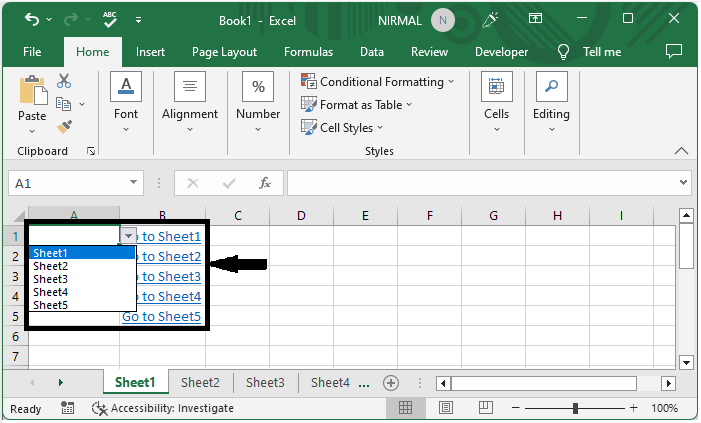701x423 pixels.
Task: Open the Alignment group icon
Action: point(189,87)
